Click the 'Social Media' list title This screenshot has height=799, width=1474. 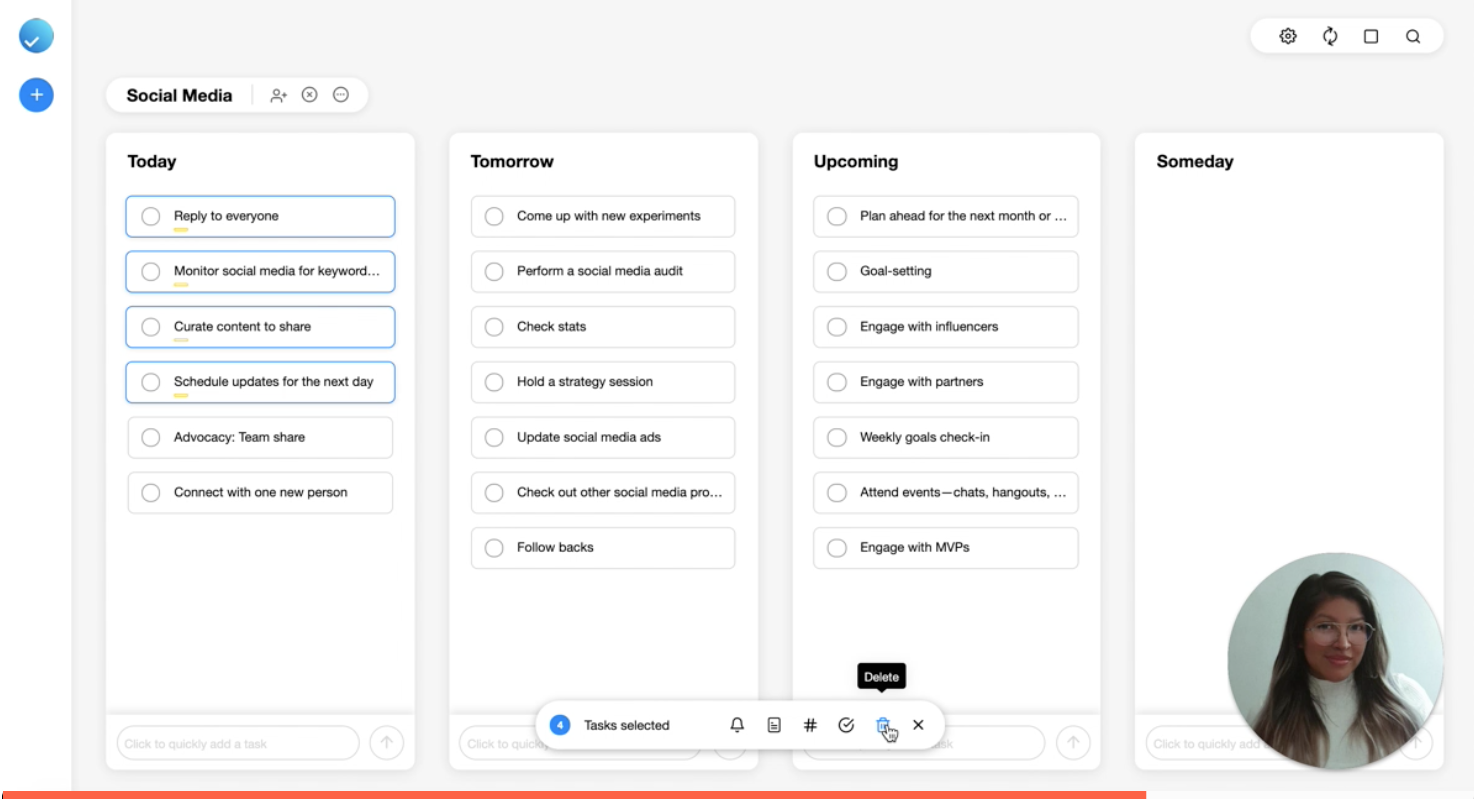click(x=179, y=96)
